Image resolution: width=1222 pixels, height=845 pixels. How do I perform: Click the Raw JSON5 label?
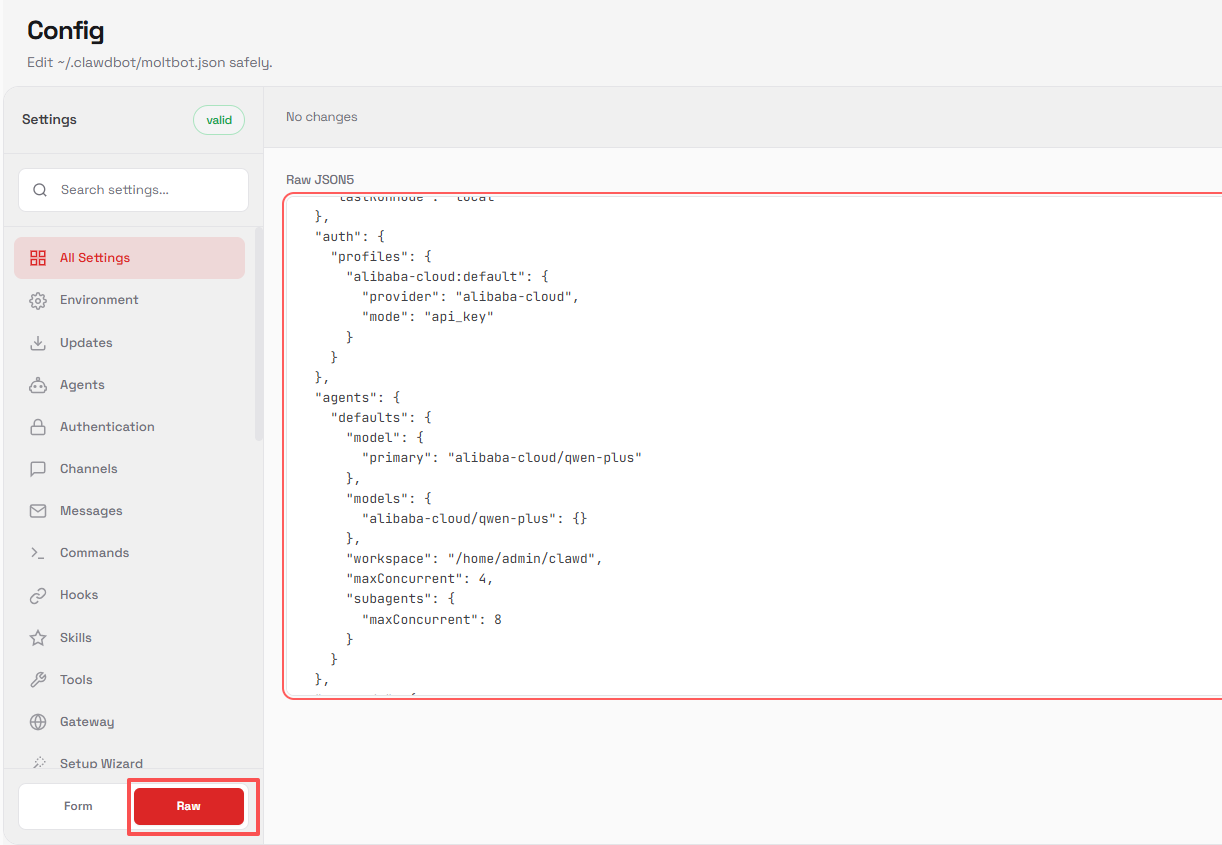[x=320, y=180]
